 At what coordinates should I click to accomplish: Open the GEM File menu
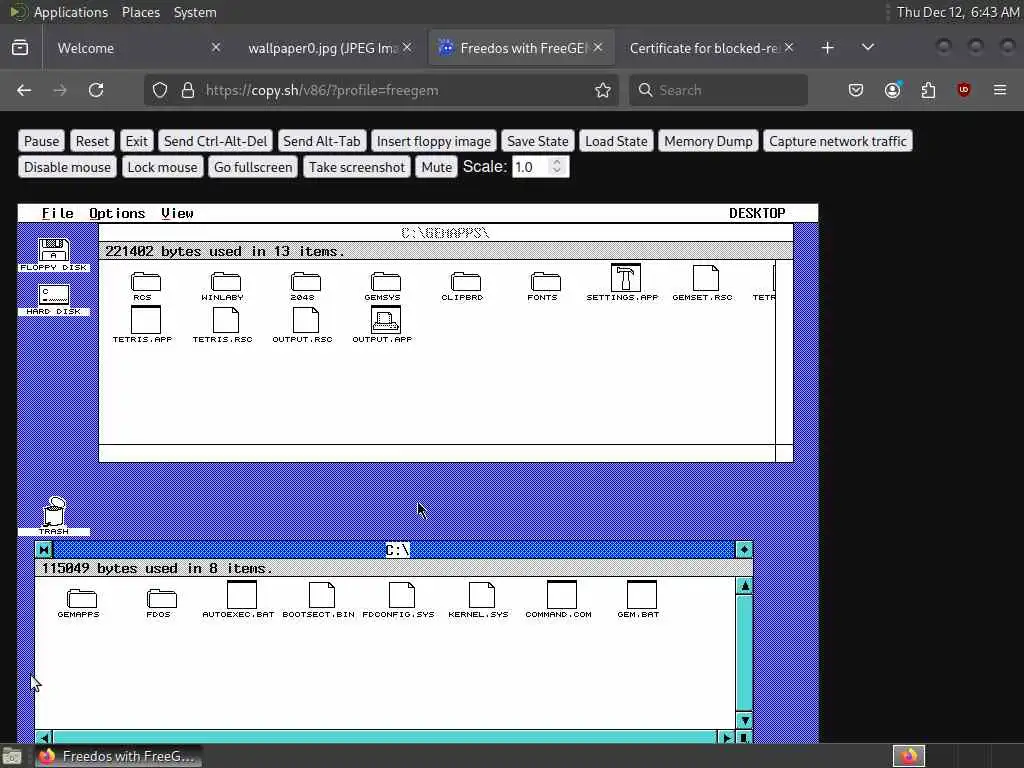(x=57, y=214)
